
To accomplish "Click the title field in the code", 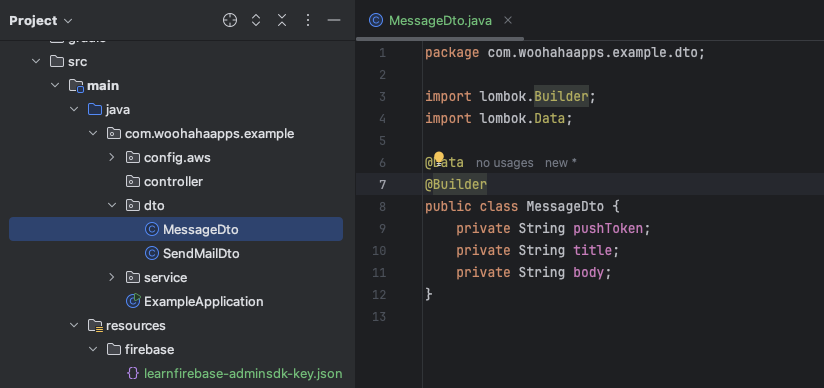I will 592,250.
